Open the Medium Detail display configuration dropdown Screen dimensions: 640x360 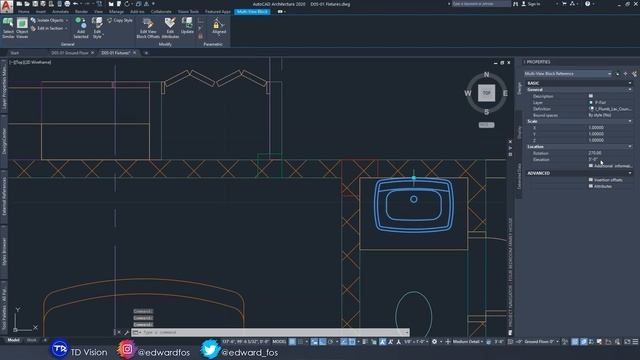(468, 342)
